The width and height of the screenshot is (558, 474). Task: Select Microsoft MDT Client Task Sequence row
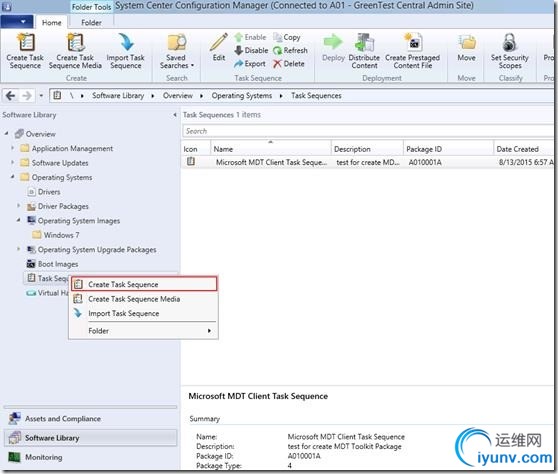[367, 162]
